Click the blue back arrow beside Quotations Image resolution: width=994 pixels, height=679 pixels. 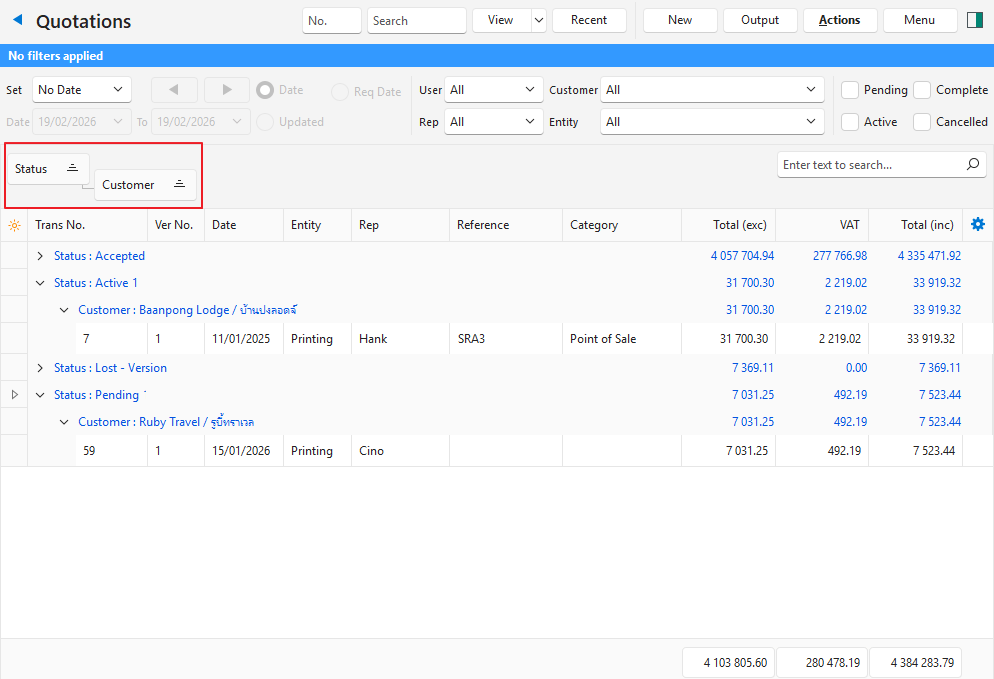click(x=17, y=21)
